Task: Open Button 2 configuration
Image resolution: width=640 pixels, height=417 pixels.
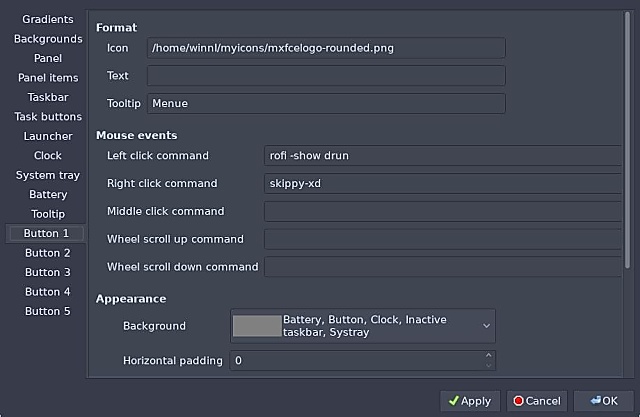Action: click(x=48, y=253)
